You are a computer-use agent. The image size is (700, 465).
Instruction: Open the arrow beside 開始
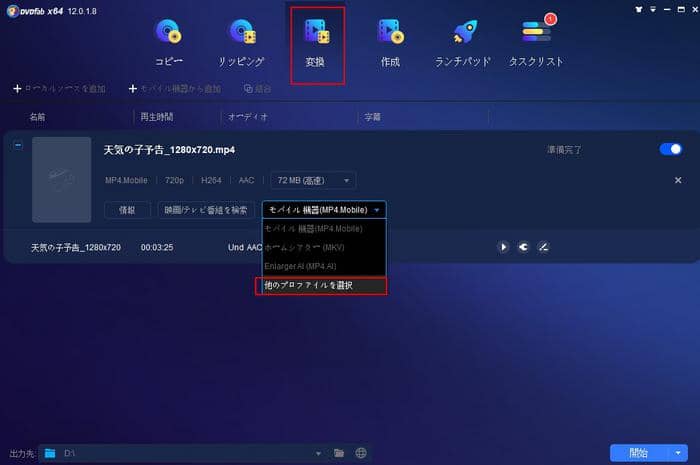click(678, 453)
